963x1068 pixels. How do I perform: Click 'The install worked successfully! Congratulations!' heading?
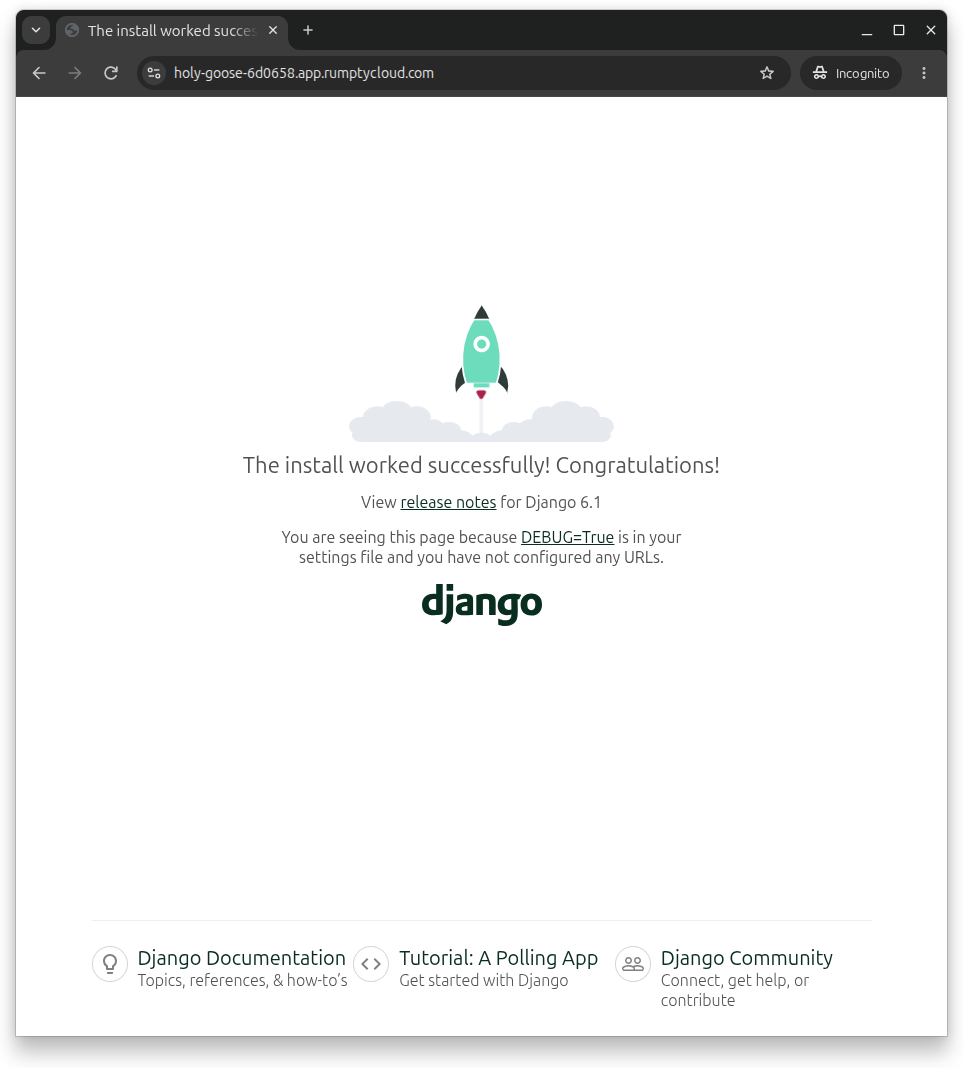pyautogui.click(x=482, y=465)
